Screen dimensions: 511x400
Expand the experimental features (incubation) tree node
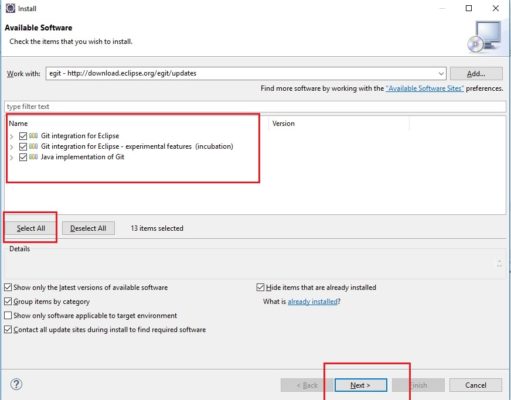tap(11, 147)
